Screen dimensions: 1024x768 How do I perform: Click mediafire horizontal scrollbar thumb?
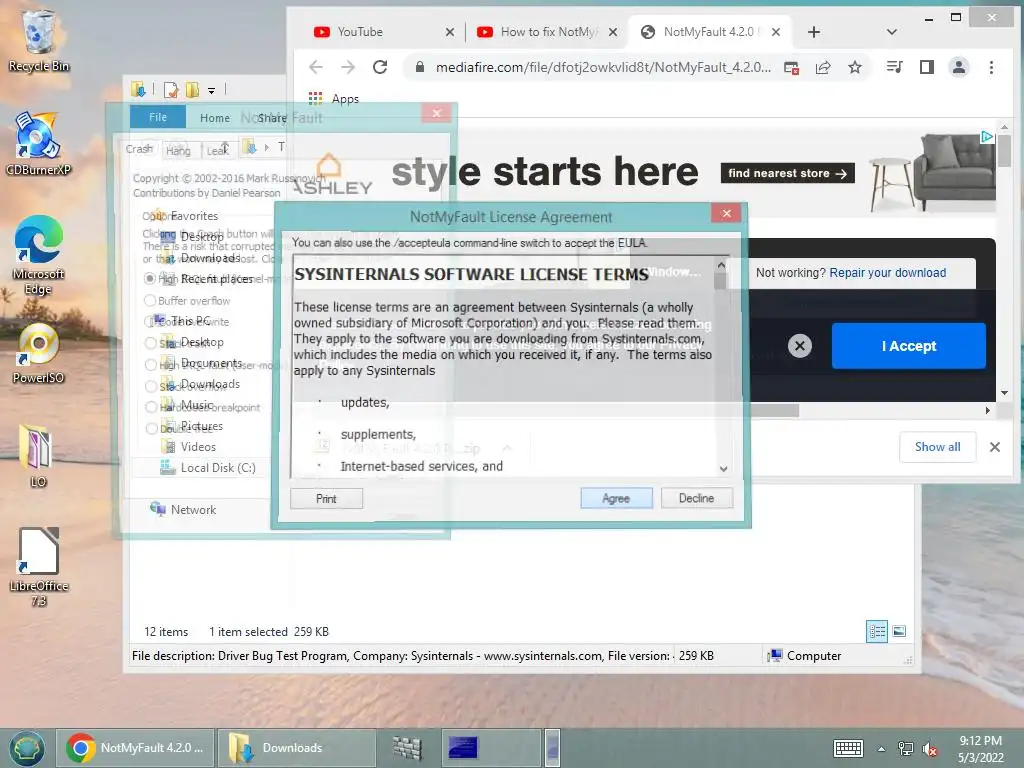click(x=774, y=410)
